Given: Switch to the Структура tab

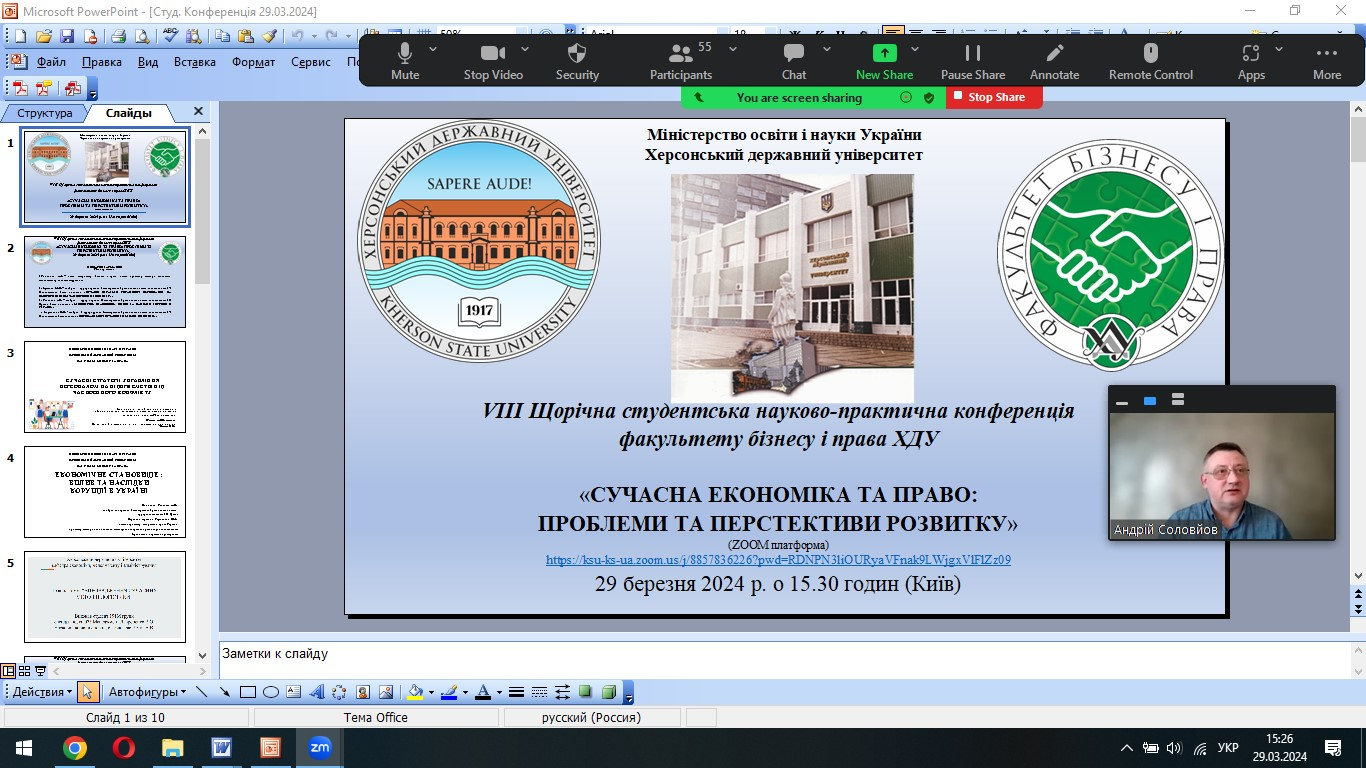Looking at the screenshot, I should click(x=45, y=113).
